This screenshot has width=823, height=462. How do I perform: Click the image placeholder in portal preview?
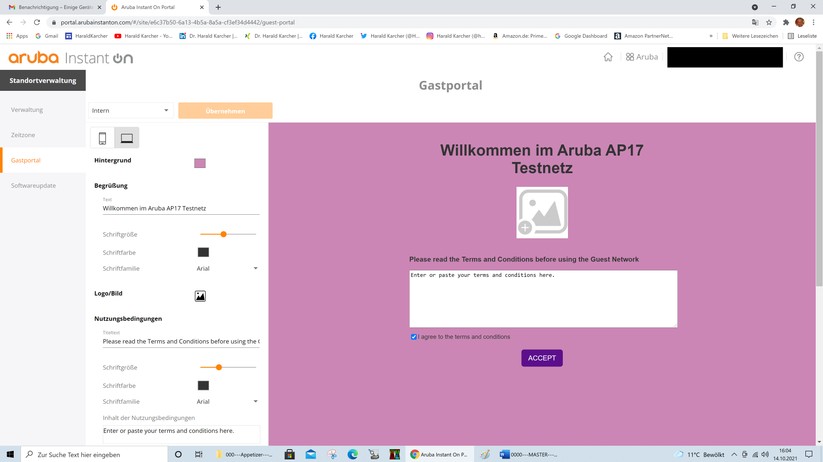542,213
